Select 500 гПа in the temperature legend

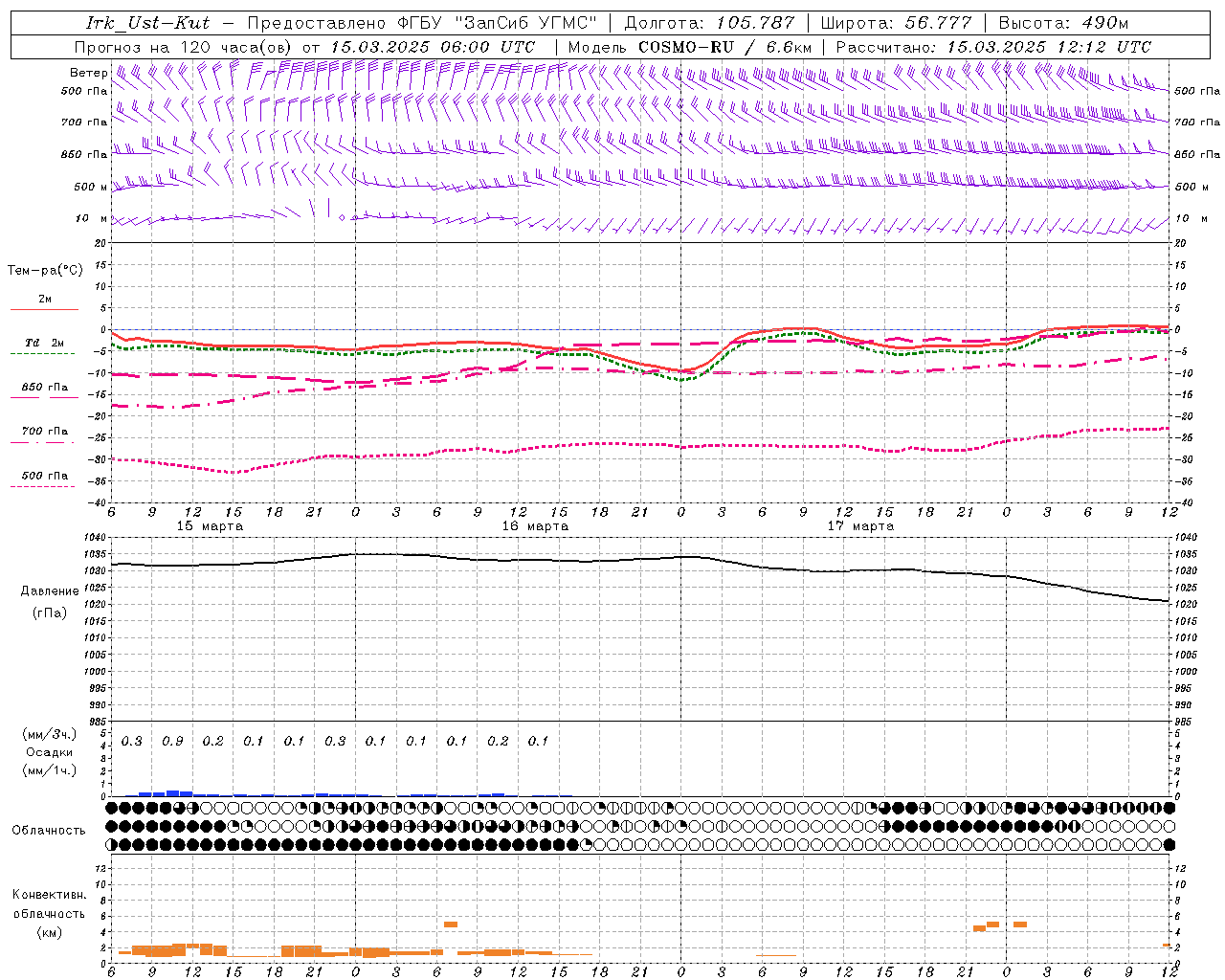pyautogui.click(x=45, y=476)
